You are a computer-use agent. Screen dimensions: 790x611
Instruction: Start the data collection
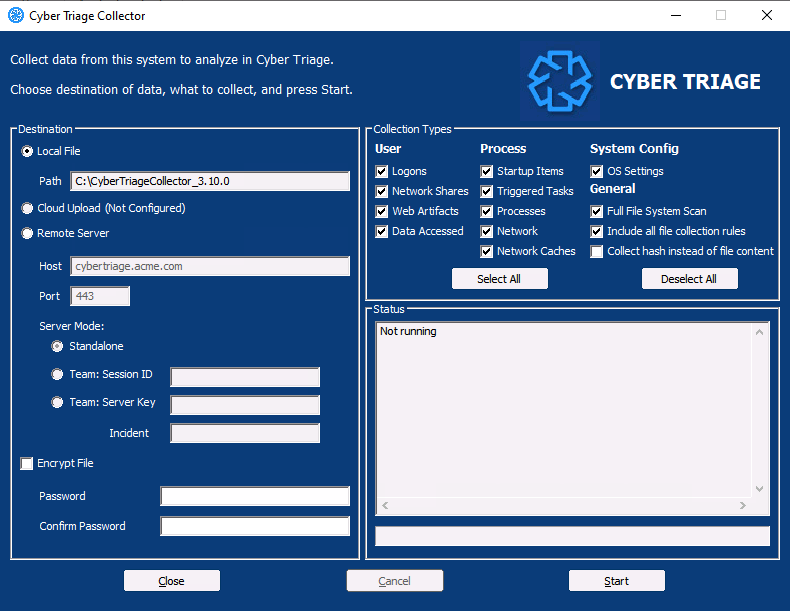pos(617,581)
